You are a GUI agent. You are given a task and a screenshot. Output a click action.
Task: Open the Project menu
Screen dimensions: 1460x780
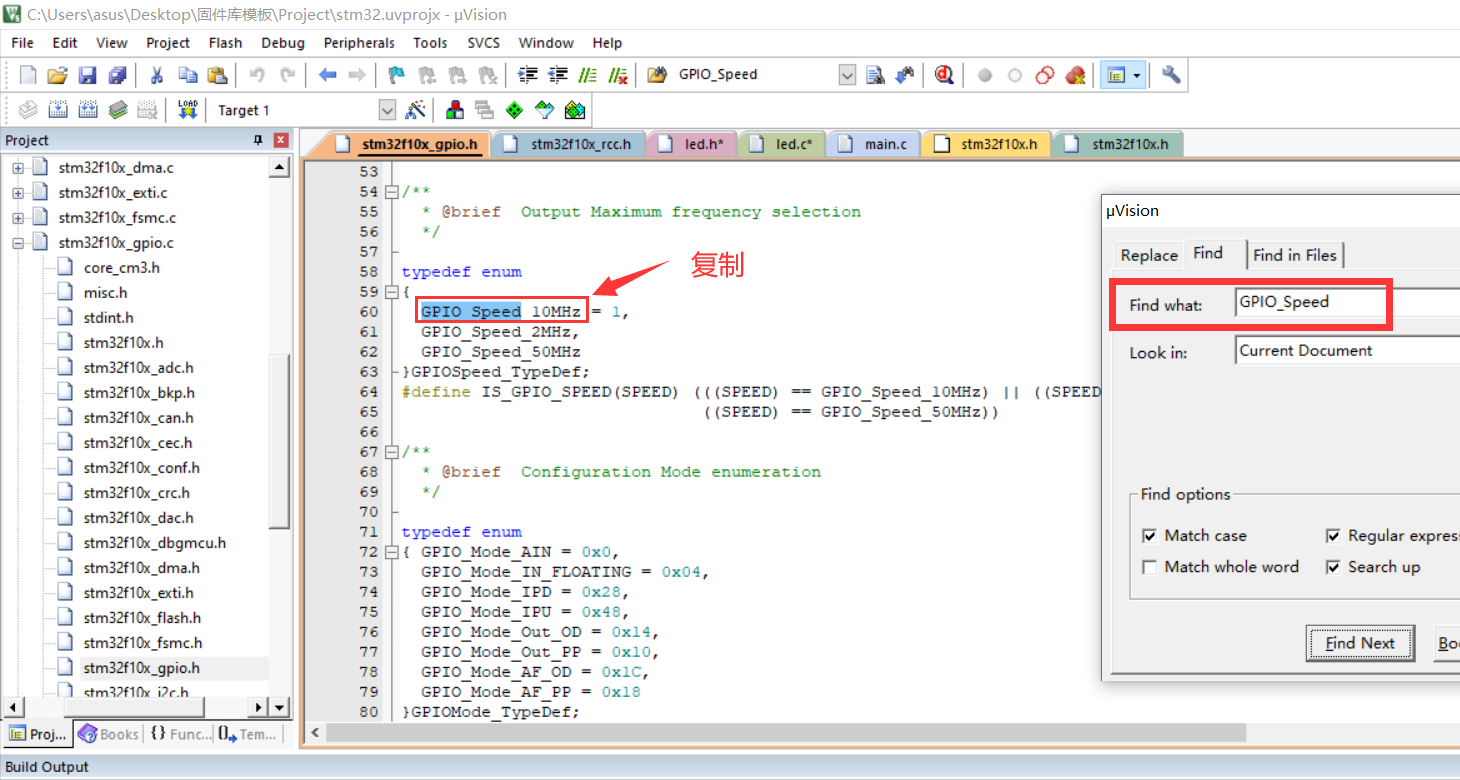[x=168, y=43]
